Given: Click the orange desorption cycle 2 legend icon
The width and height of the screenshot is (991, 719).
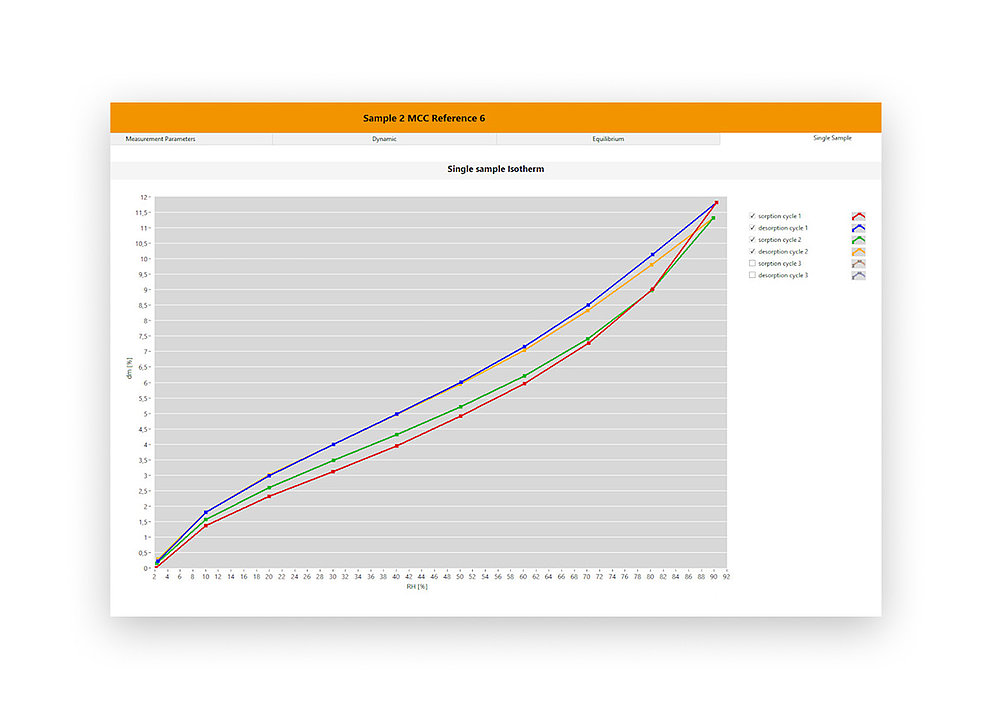Looking at the screenshot, I should pos(858,251).
